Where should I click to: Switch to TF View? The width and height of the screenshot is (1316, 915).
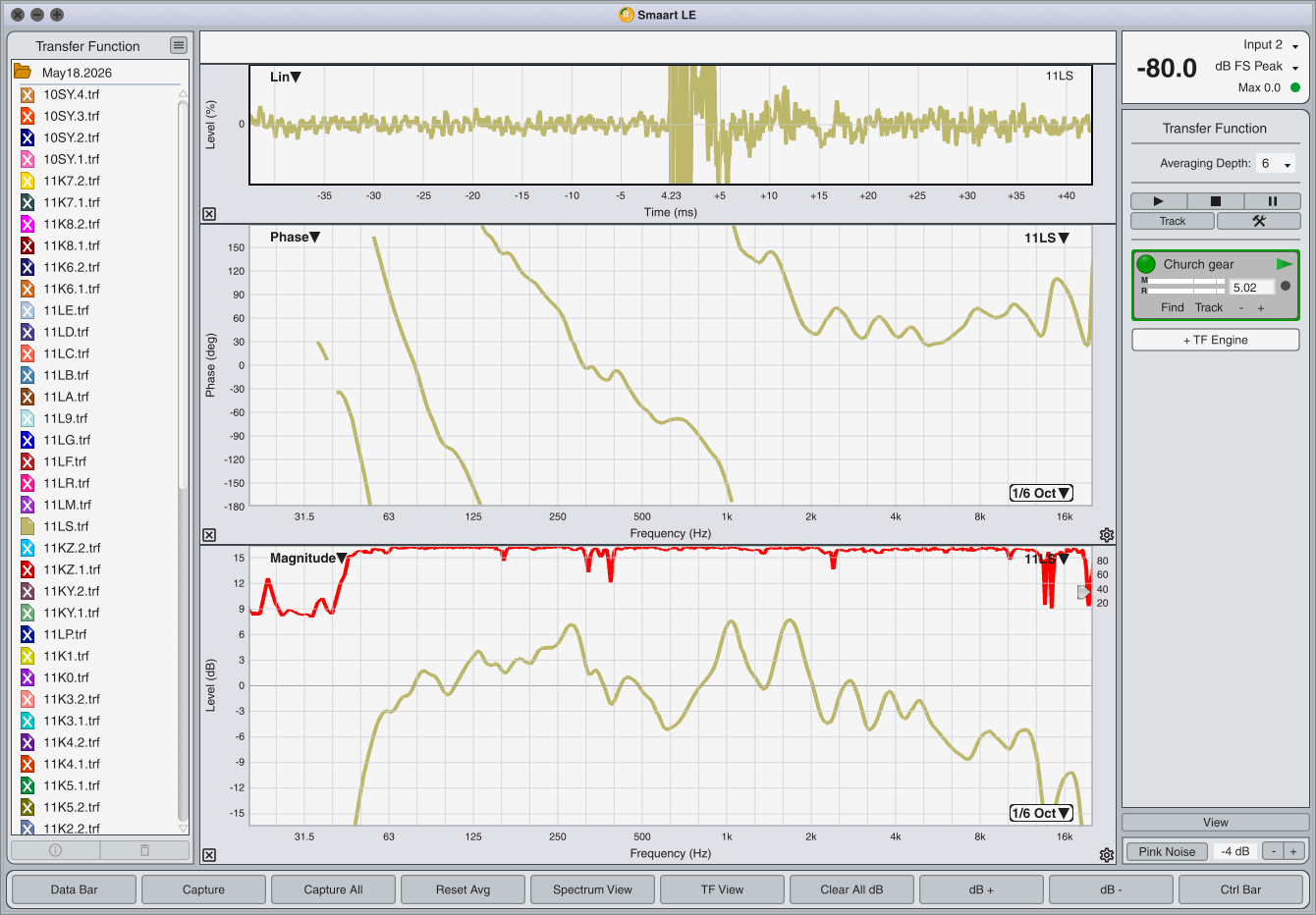pyautogui.click(x=723, y=889)
